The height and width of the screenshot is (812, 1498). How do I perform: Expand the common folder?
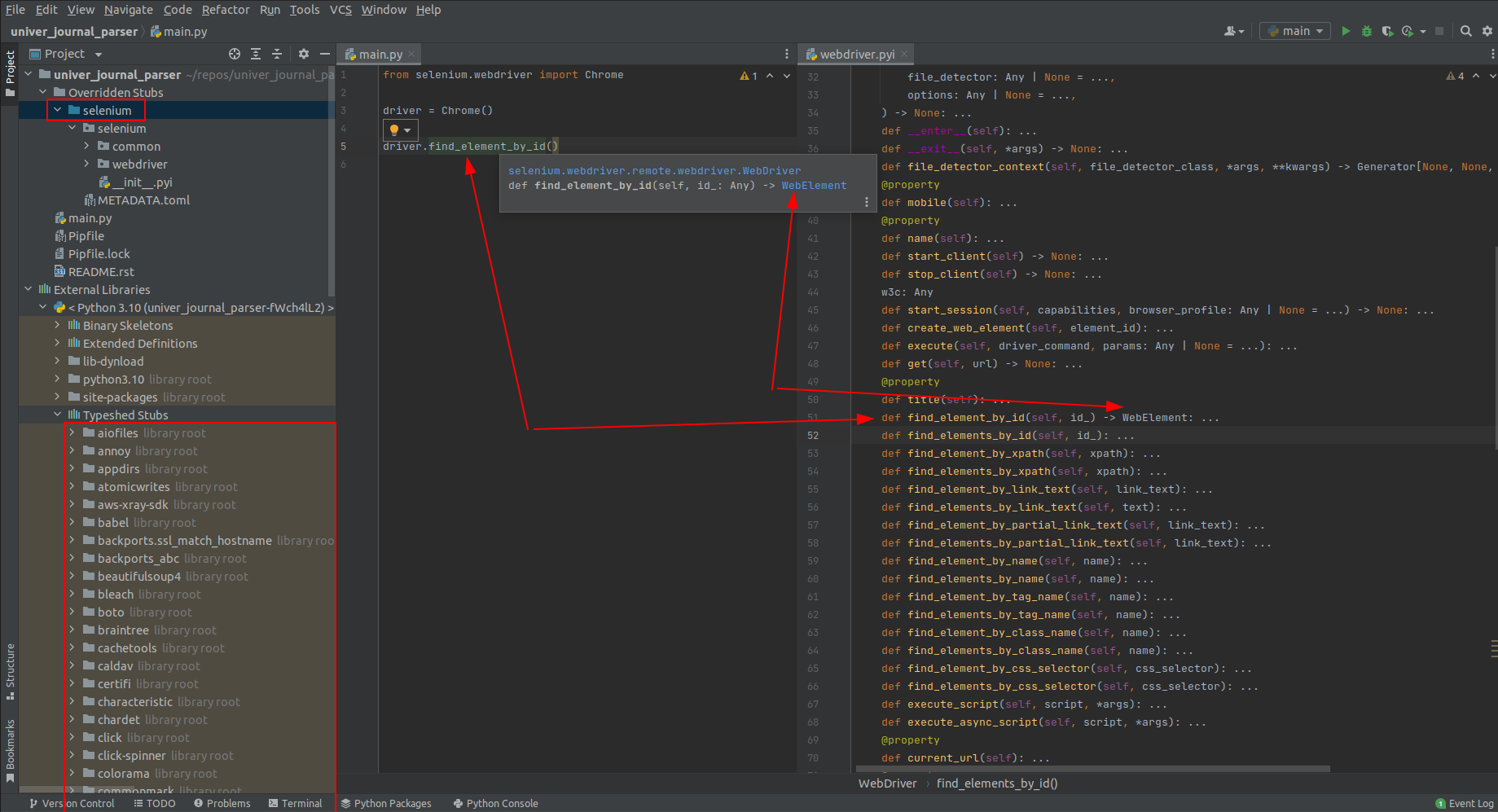click(x=87, y=146)
